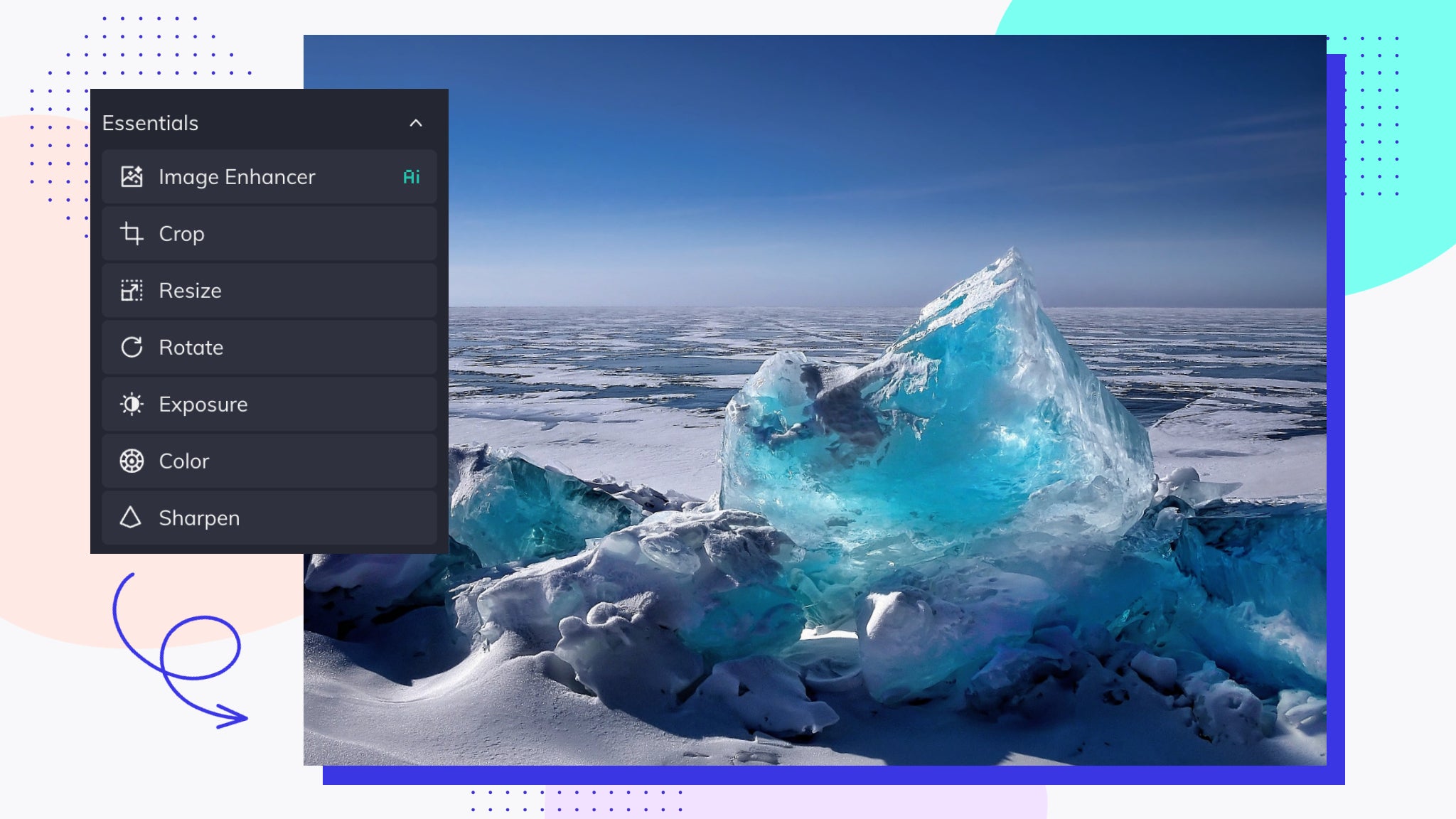Open the Color adjustment label
1456x819 pixels.
183,461
